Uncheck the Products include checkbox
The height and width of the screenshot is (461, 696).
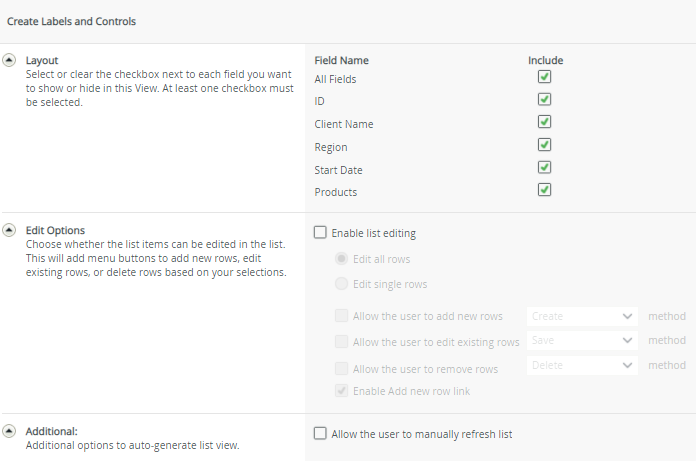(x=545, y=190)
